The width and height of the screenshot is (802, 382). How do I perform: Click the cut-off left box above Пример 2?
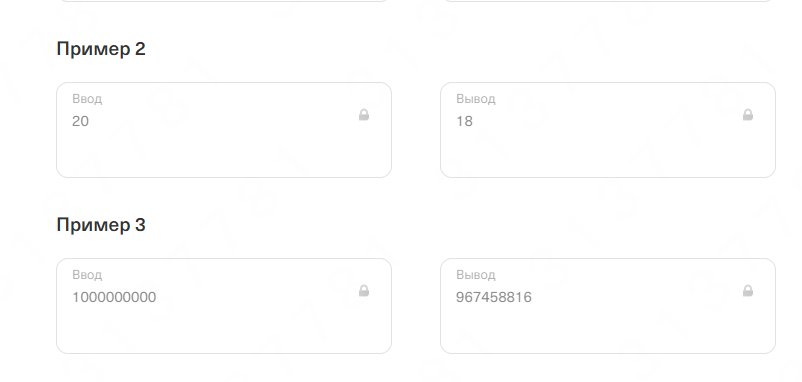224,1
